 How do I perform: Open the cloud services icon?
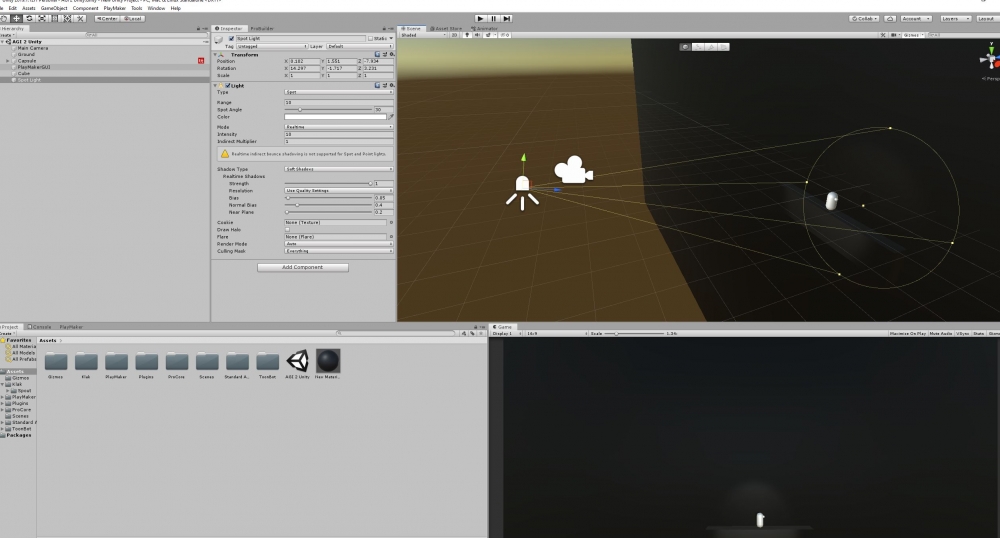[890, 18]
